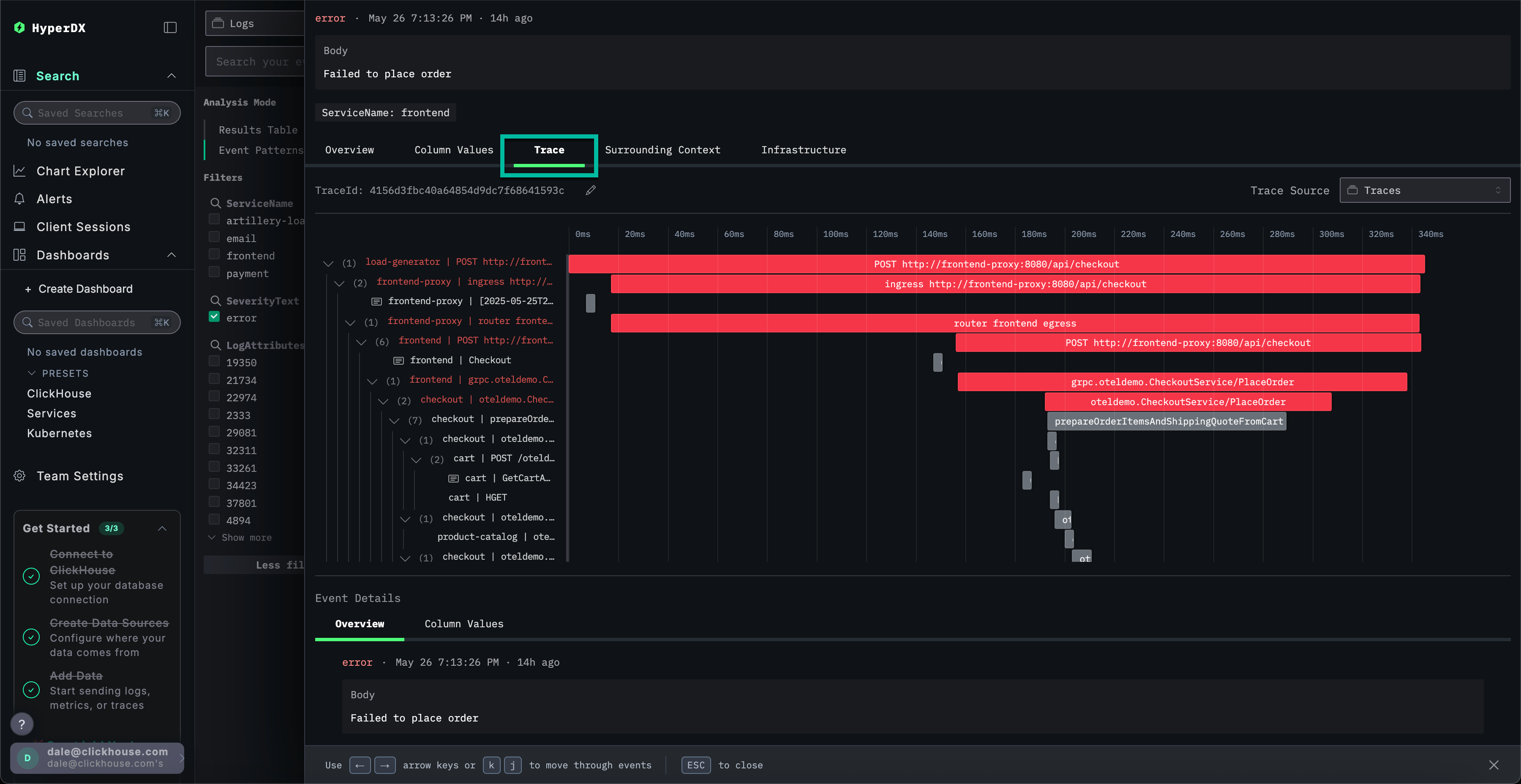
Task: Uncheck the error severity filter
Action: pyautogui.click(x=214, y=317)
